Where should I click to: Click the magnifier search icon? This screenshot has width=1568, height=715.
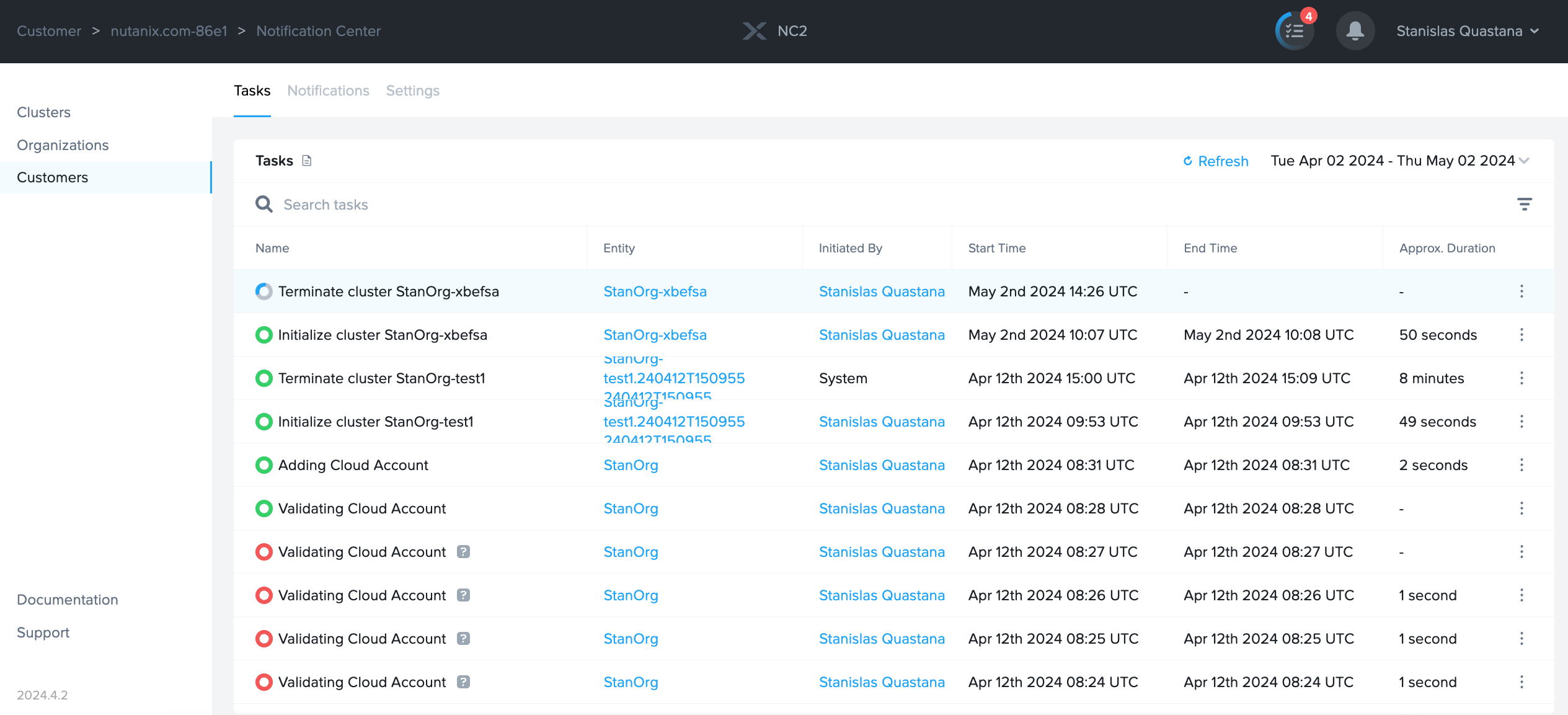(x=264, y=204)
